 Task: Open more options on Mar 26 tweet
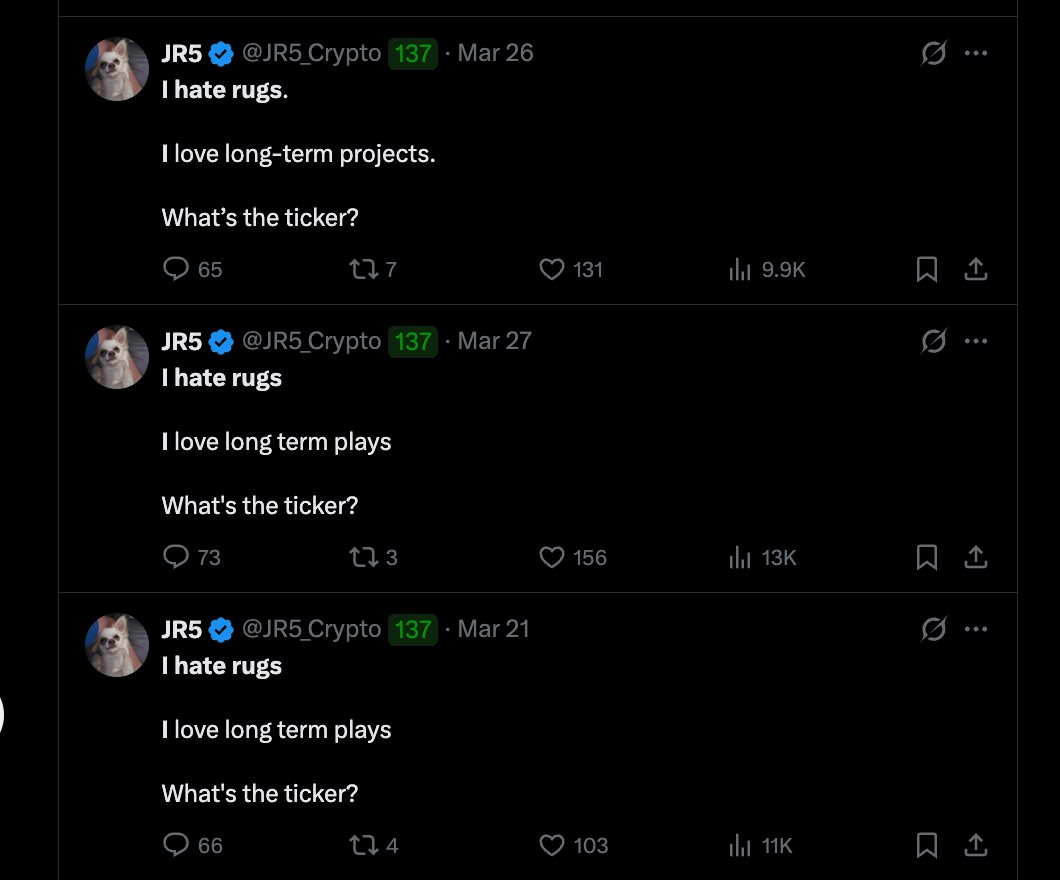pos(976,54)
